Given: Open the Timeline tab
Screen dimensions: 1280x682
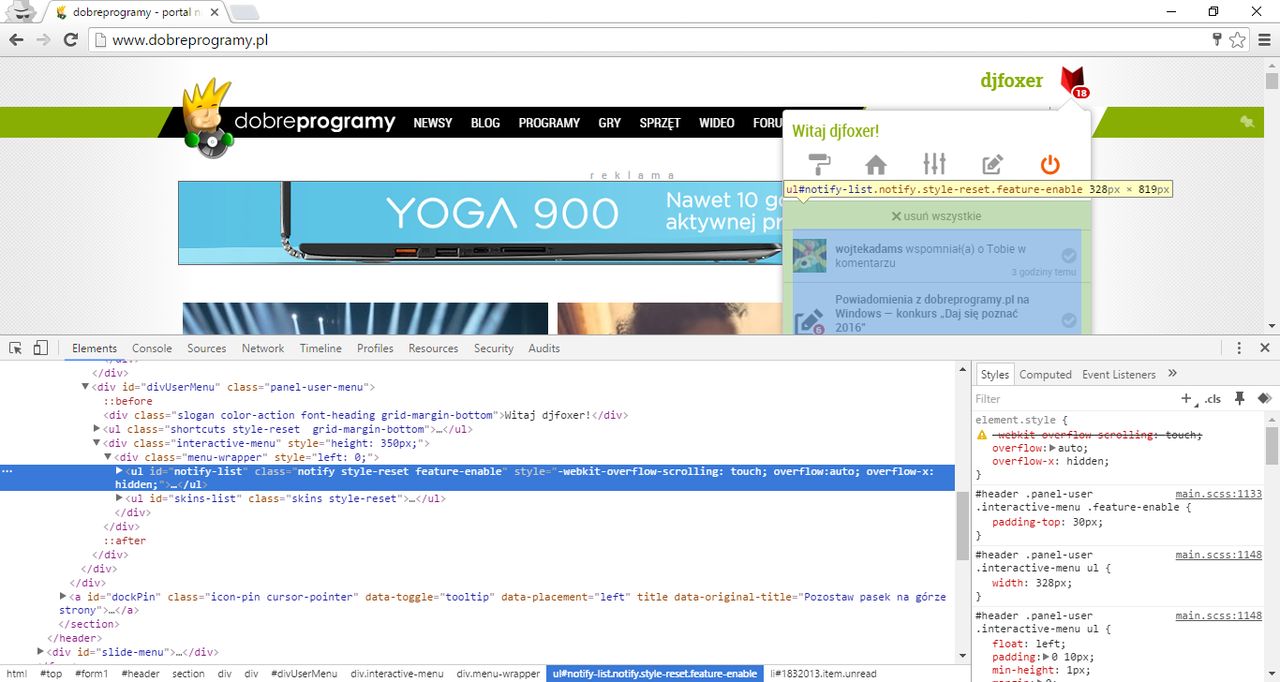Looking at the screenshot, I should point(321,348).
